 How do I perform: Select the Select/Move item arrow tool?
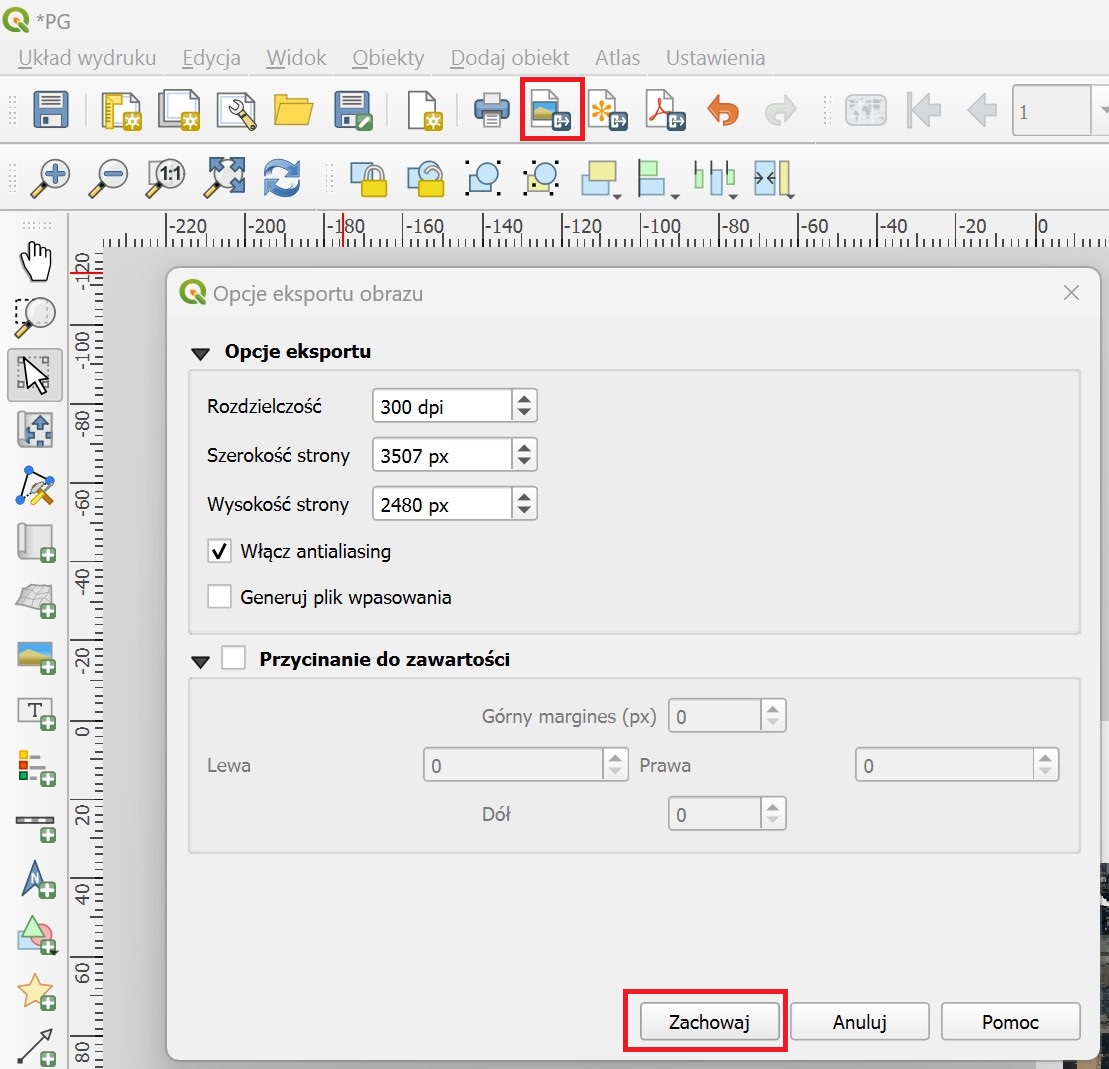coord(35,374)
